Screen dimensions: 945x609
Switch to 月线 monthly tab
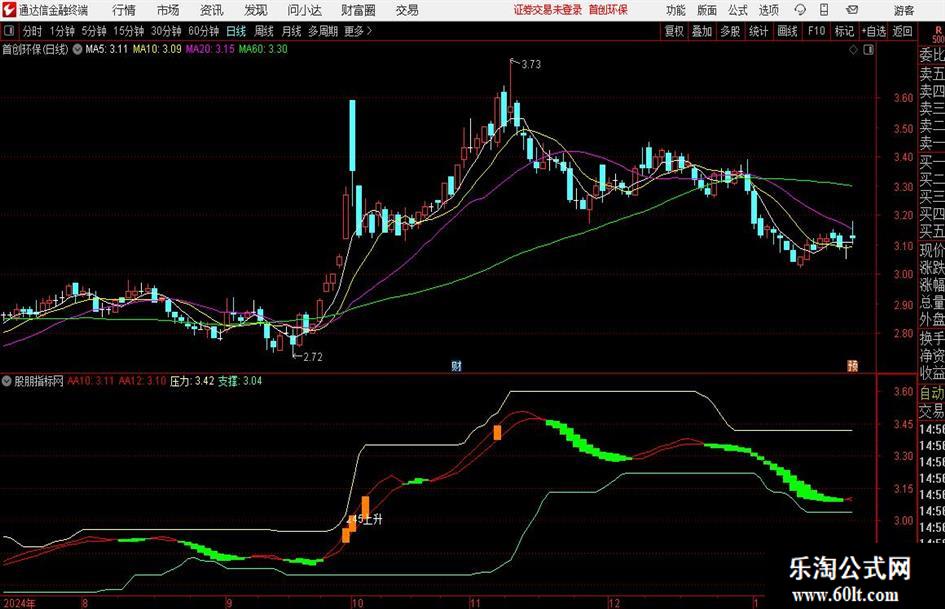291,31
